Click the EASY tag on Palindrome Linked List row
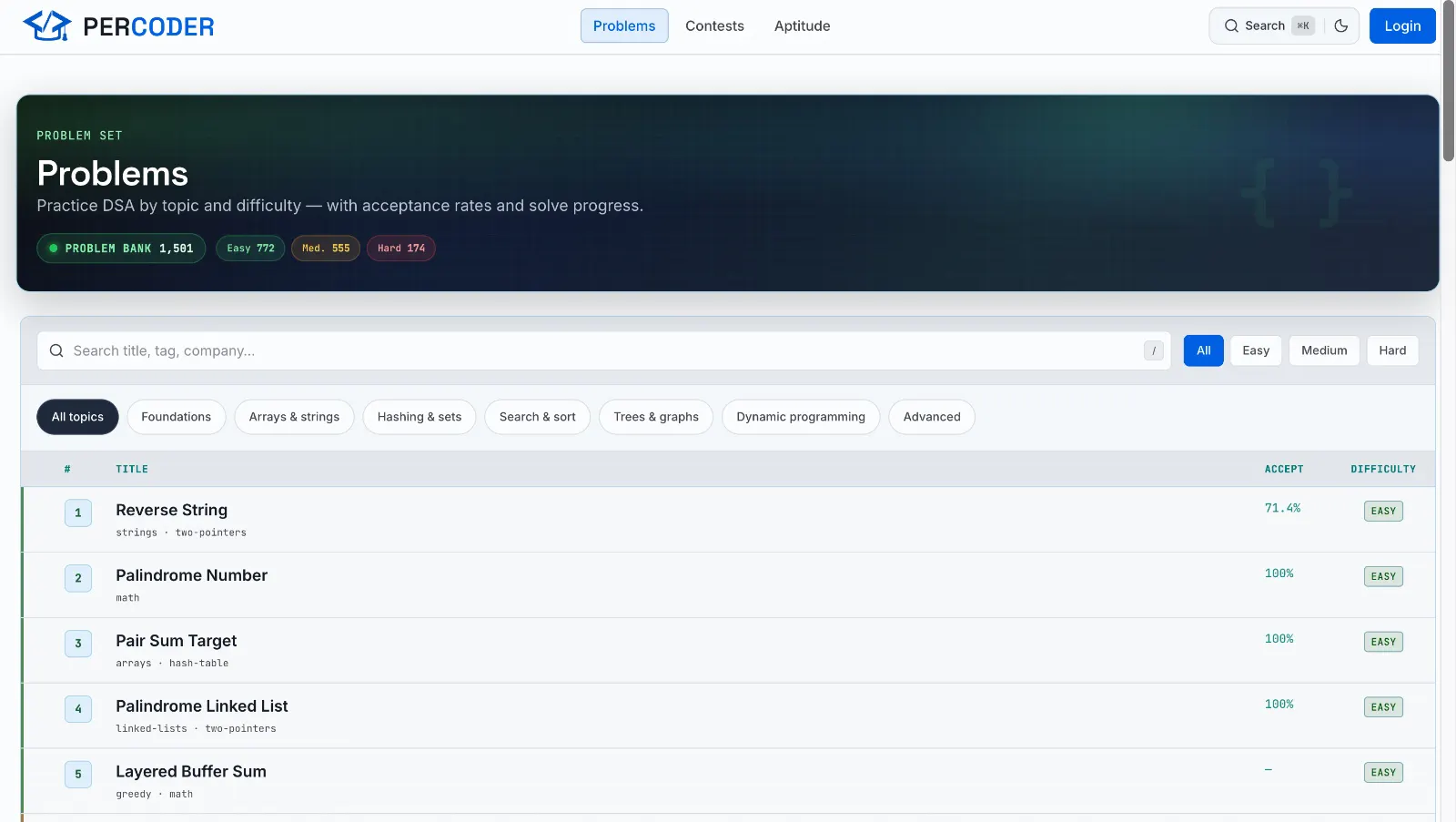Screen dimensions: 1456x822 click(x=1383, y=708)
